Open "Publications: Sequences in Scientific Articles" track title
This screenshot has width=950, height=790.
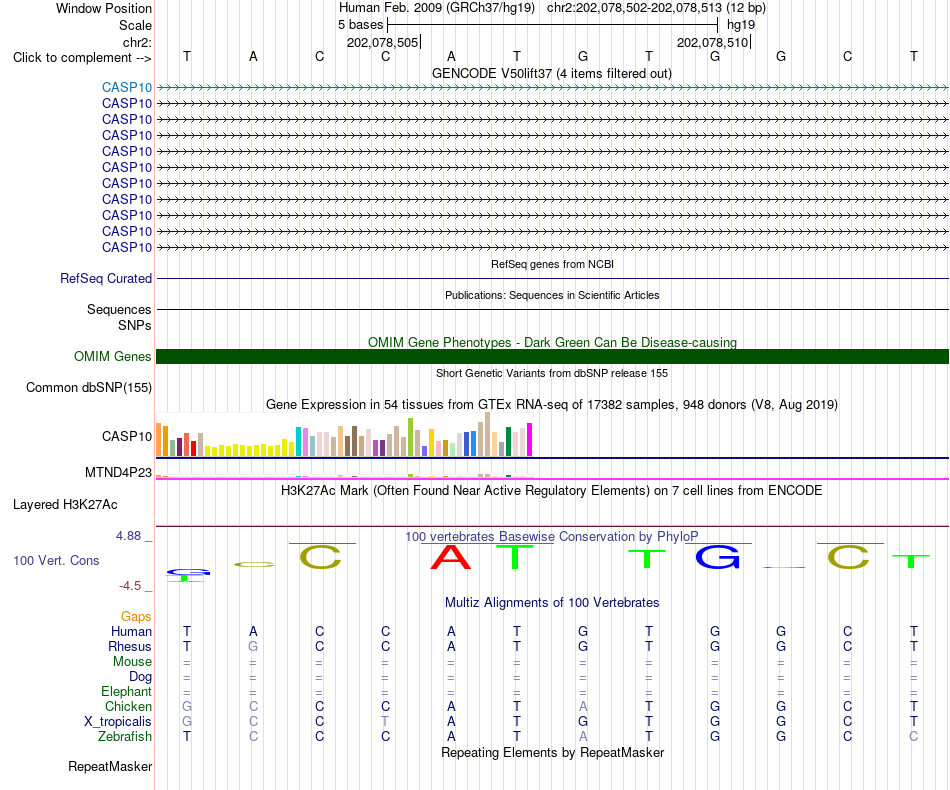tap(552, 295)
